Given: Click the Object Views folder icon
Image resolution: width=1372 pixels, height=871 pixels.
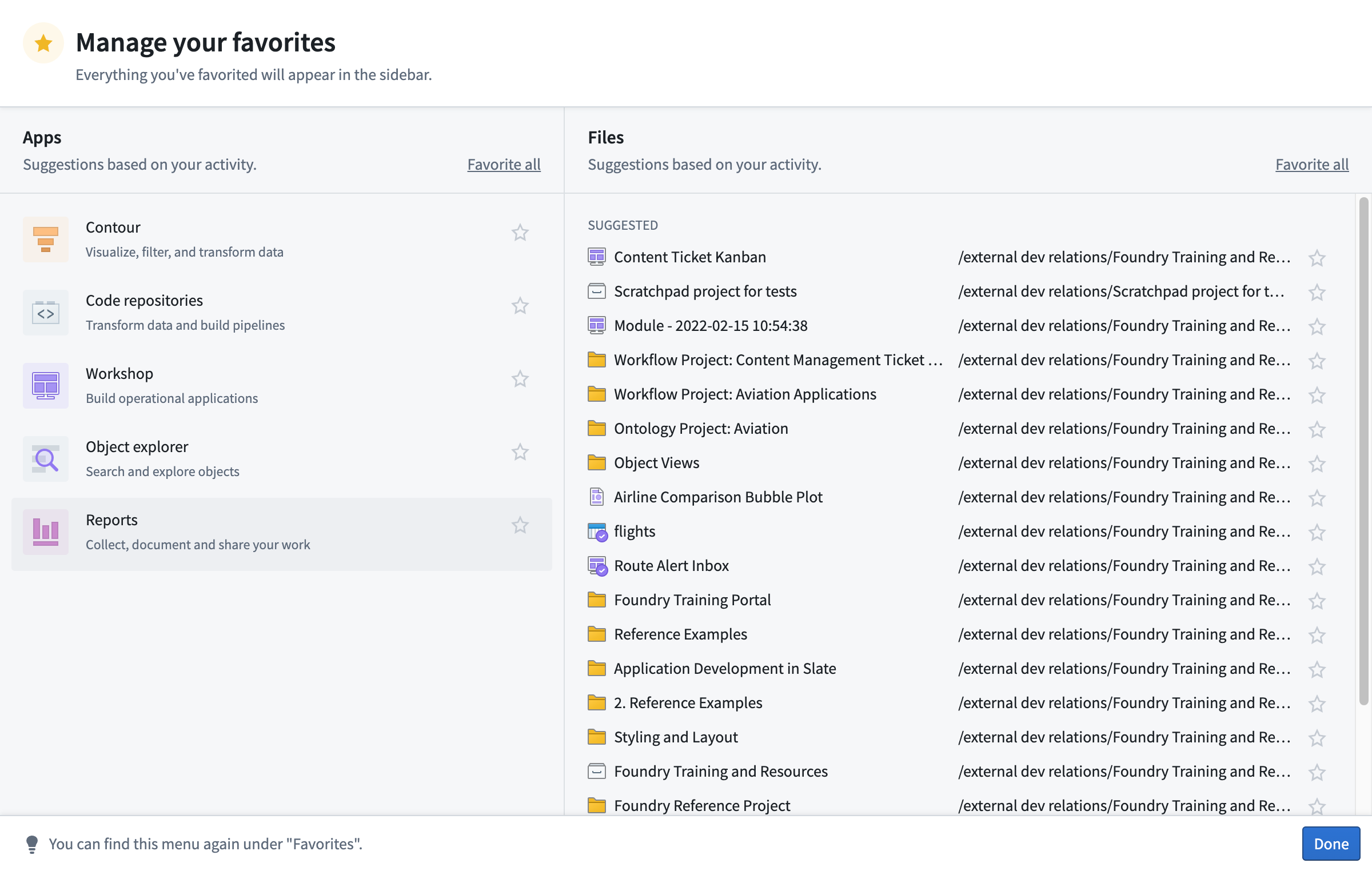Looking at the screenshot, I should (597, 463).
